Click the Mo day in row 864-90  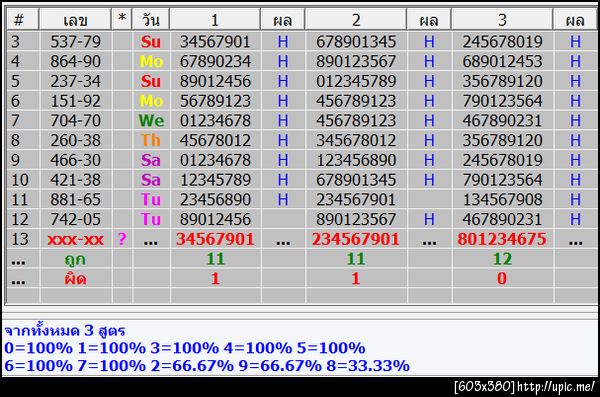click(x=151, y=61)
